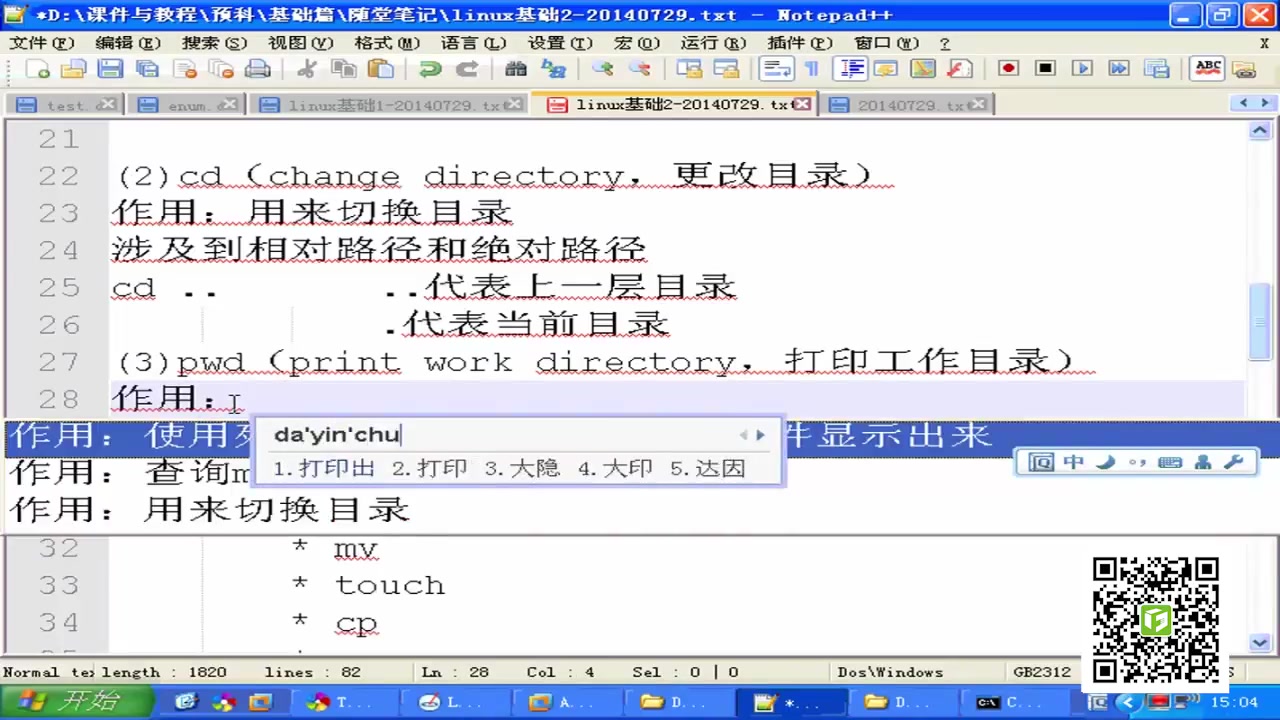
Task: Open the 插件(P) menu
Action: pyautogui.click(x=799, y=43)
